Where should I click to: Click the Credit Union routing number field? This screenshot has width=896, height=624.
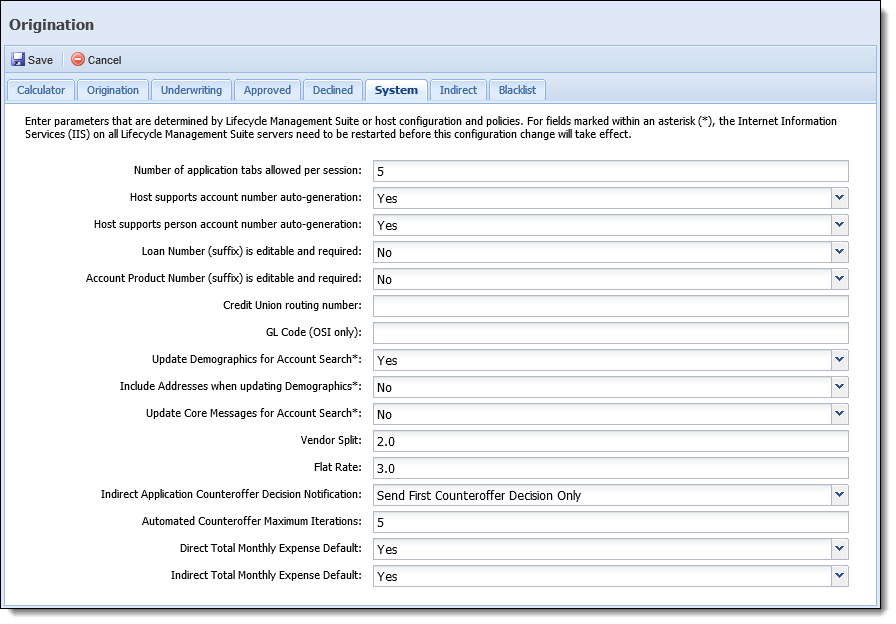click(x=610, y=306)
